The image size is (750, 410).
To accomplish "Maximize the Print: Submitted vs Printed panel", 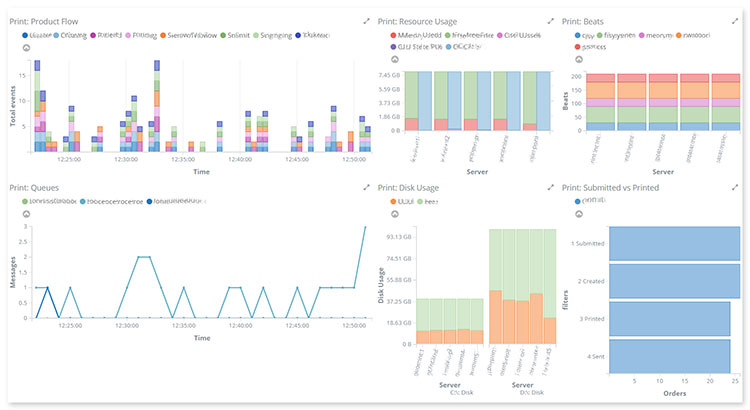I will (x=736, y=187).
